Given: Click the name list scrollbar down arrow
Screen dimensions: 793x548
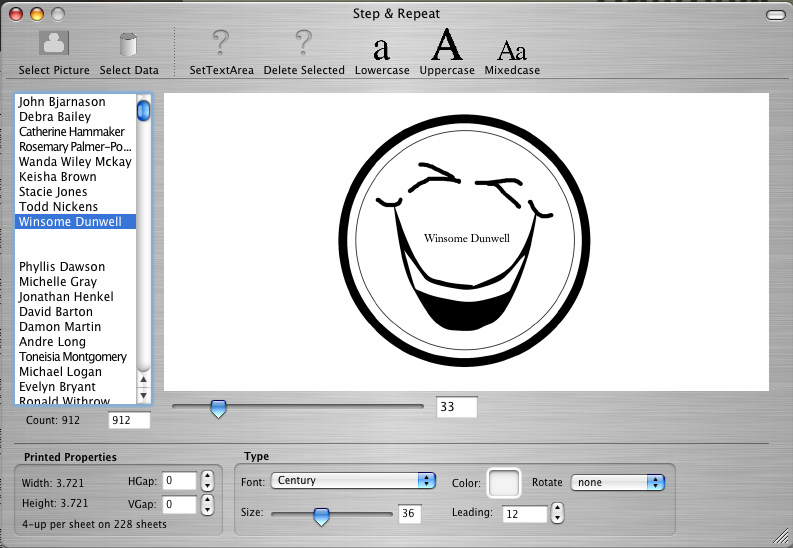Looking at the screenshot, I should [143, 395].
